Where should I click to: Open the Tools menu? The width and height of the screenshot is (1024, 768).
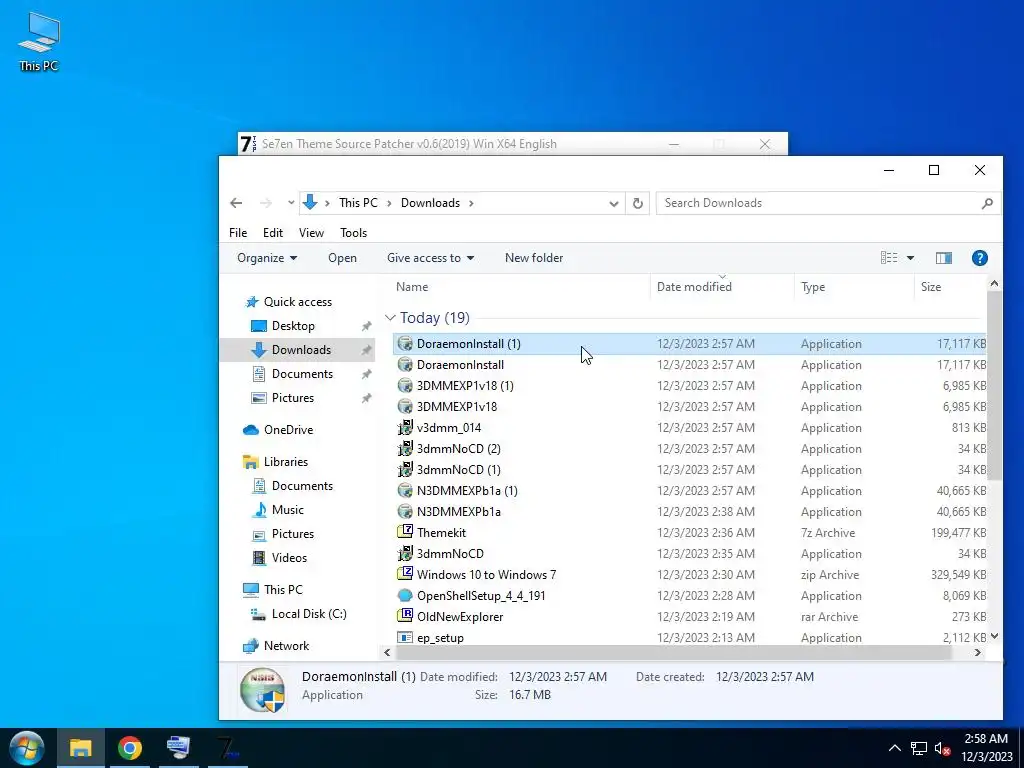(353, 232)
